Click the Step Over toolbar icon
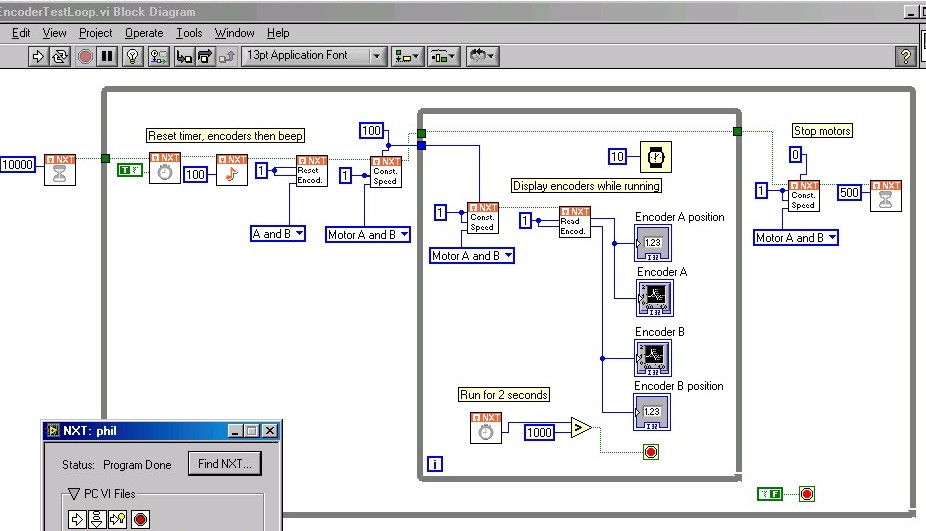Viewport: 926px width, 531px height. pos(205,57)
